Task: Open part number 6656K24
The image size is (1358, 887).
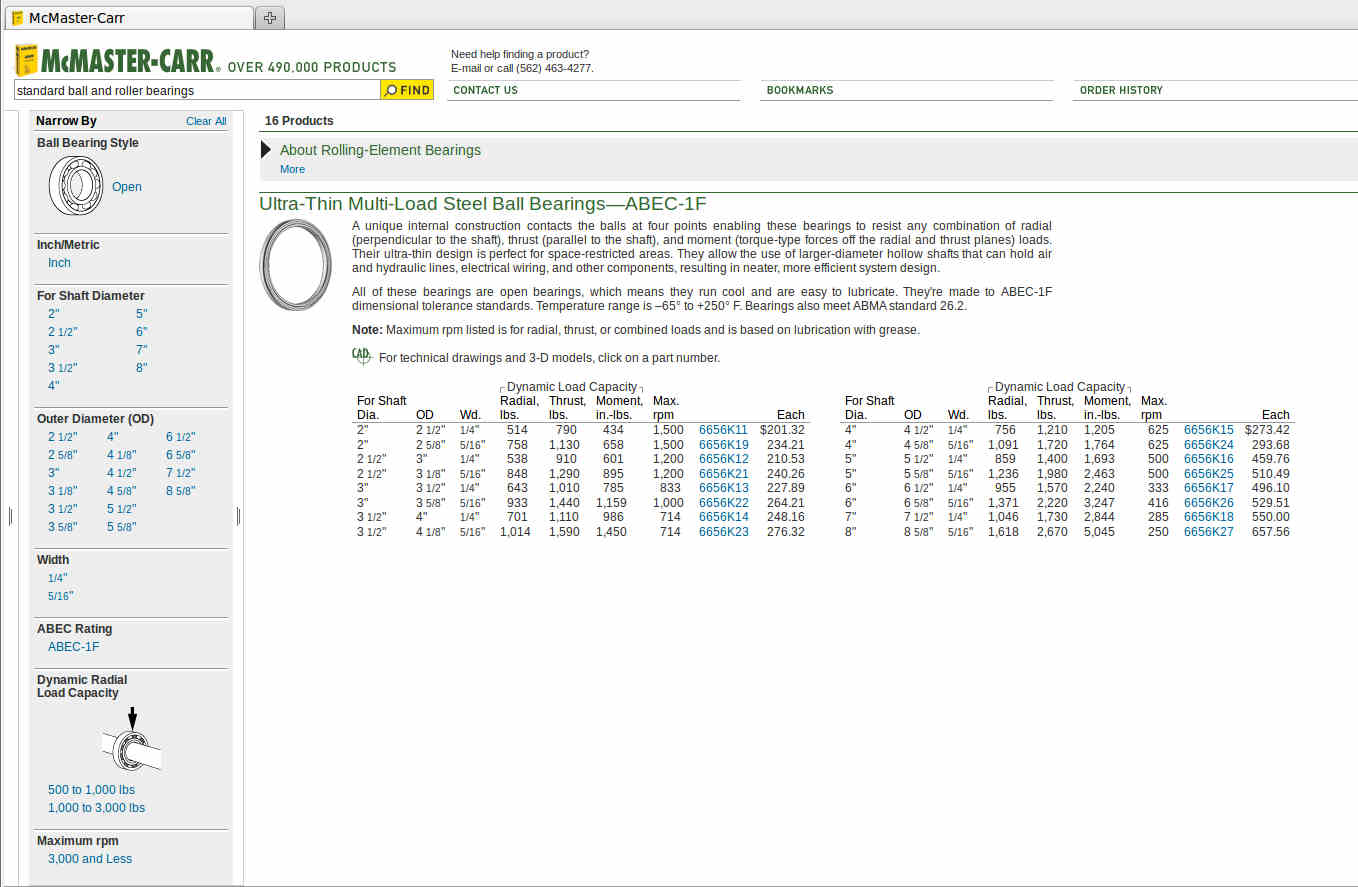Action: (1208, 445)
